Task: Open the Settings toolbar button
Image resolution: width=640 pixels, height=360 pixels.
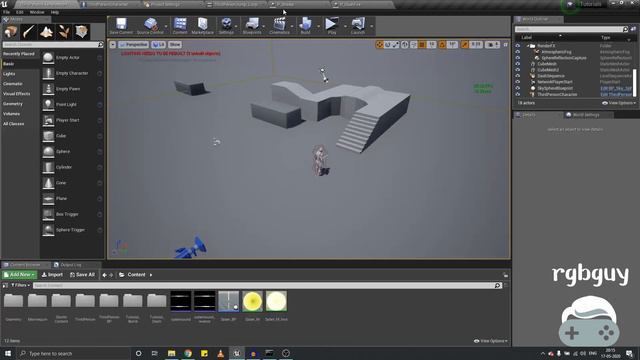Action: click(226, 26)
